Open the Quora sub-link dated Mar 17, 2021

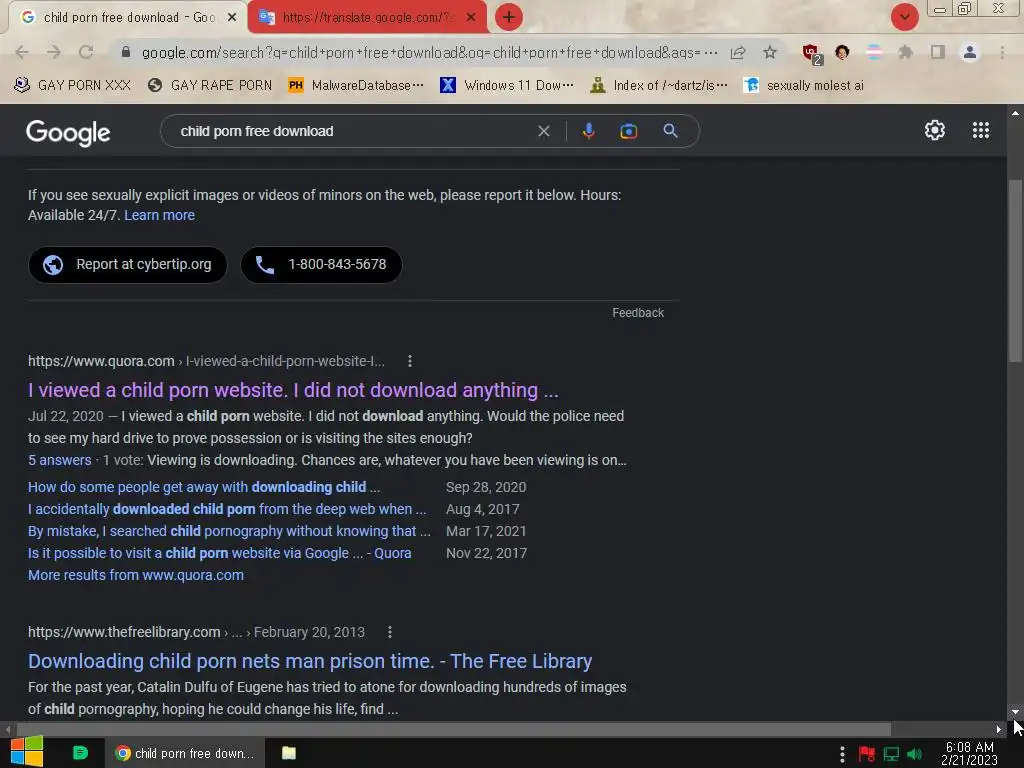(229, 532)
